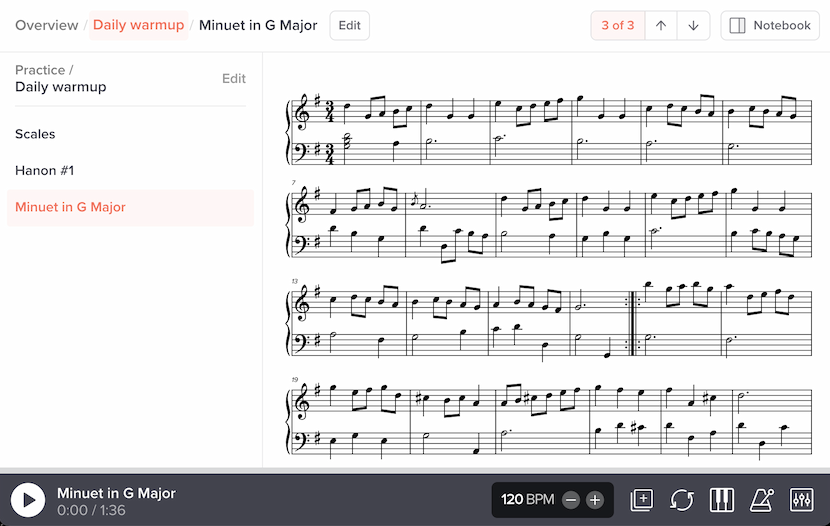Screen dimensions: 830x526
Task: Select Minuet in G Major in sidebar
Action: pos(70,208)
